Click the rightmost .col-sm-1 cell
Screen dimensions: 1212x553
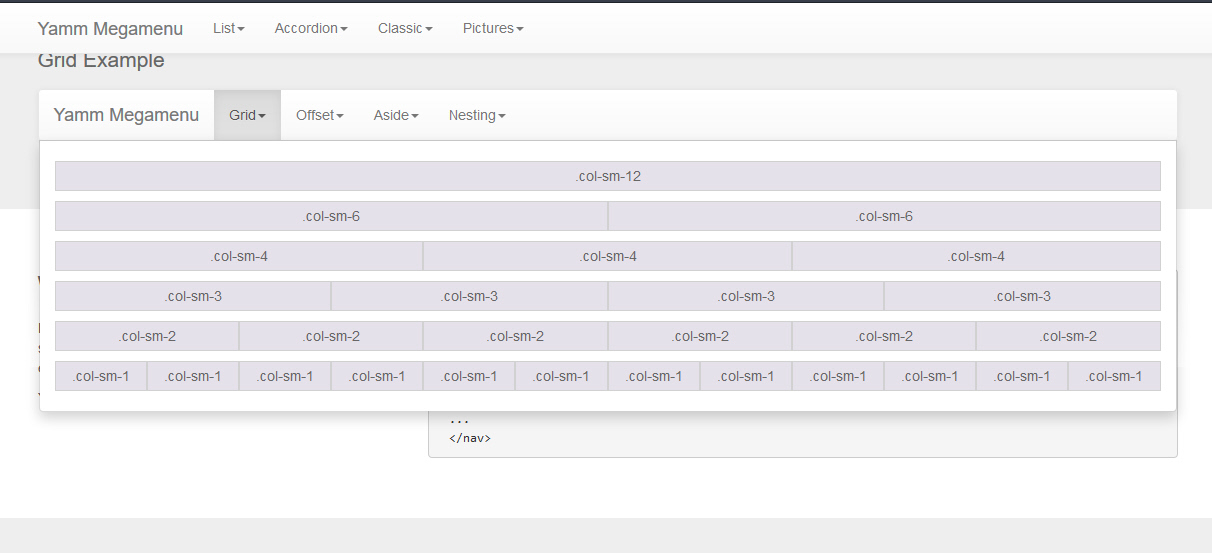click(1114, 376)
